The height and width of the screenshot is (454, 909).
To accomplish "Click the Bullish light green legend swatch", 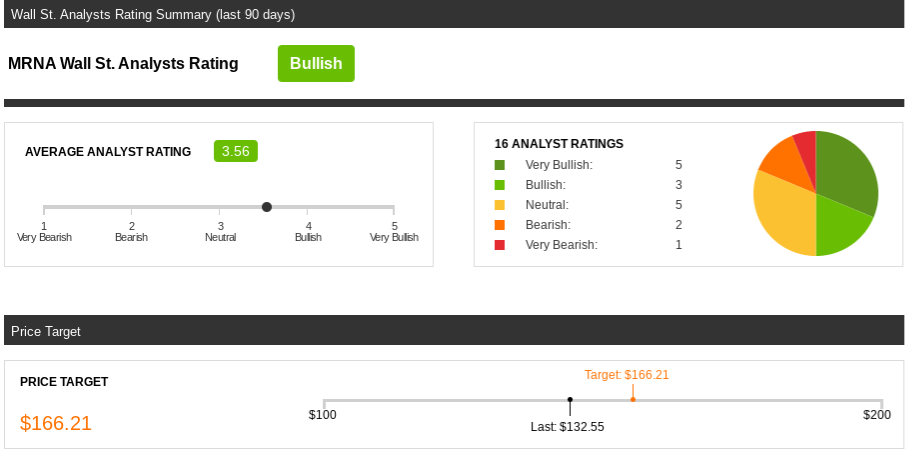I will (x=500, y=185).
